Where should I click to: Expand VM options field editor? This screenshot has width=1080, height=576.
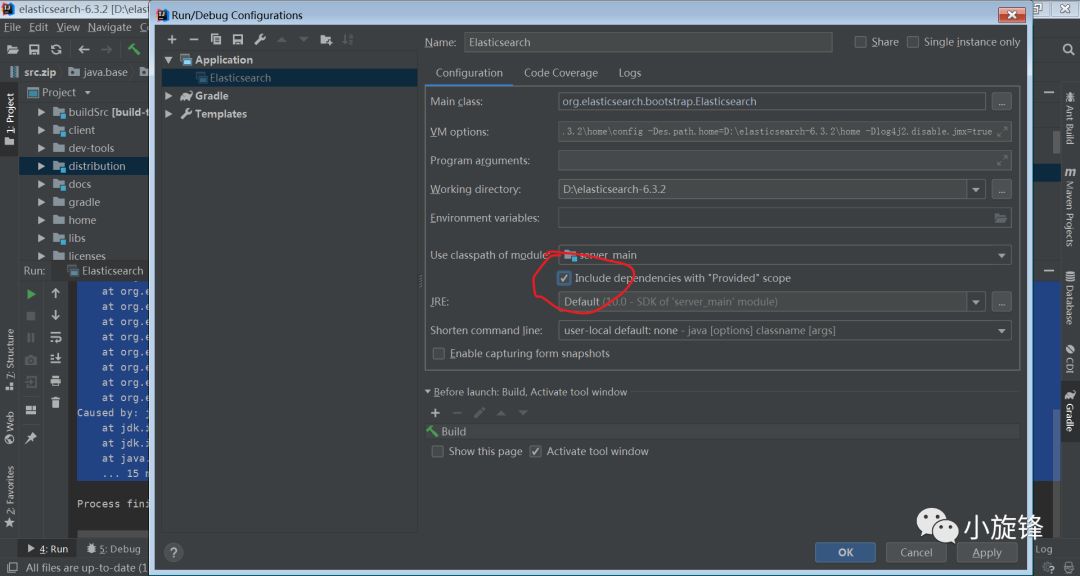pos(1002,131)
